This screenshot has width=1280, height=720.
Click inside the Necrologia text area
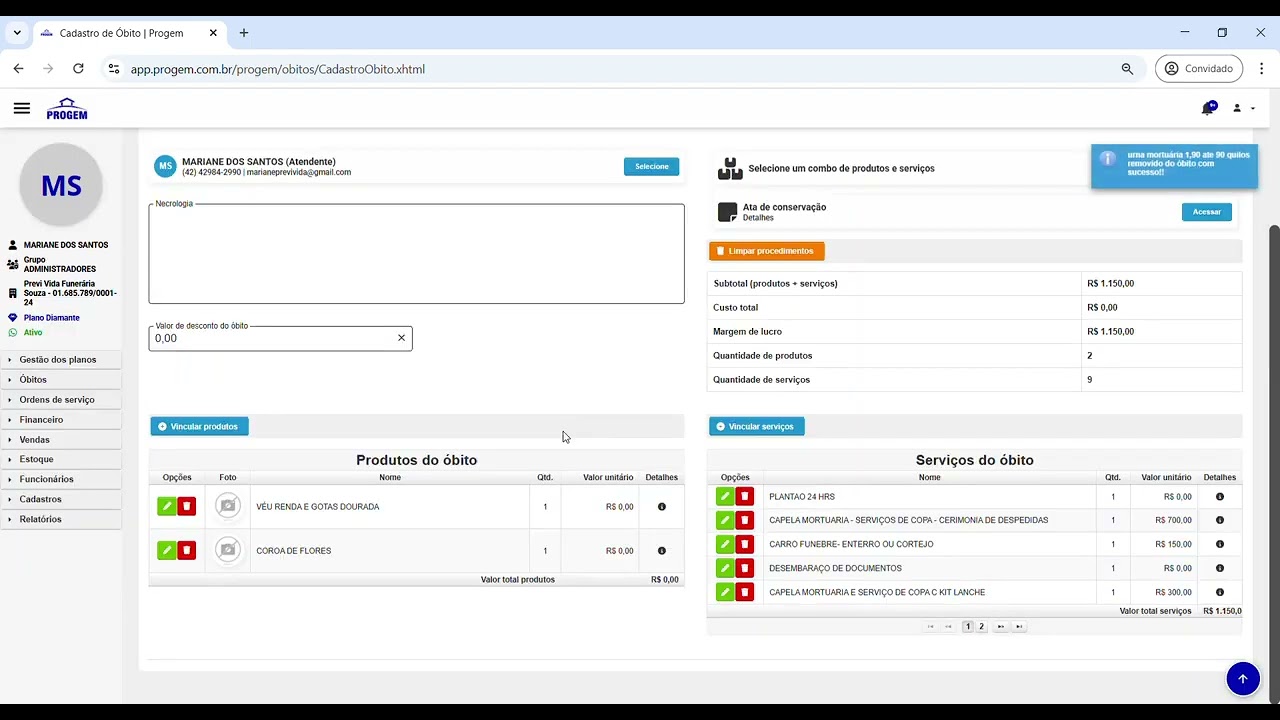(x=416, y=254)
